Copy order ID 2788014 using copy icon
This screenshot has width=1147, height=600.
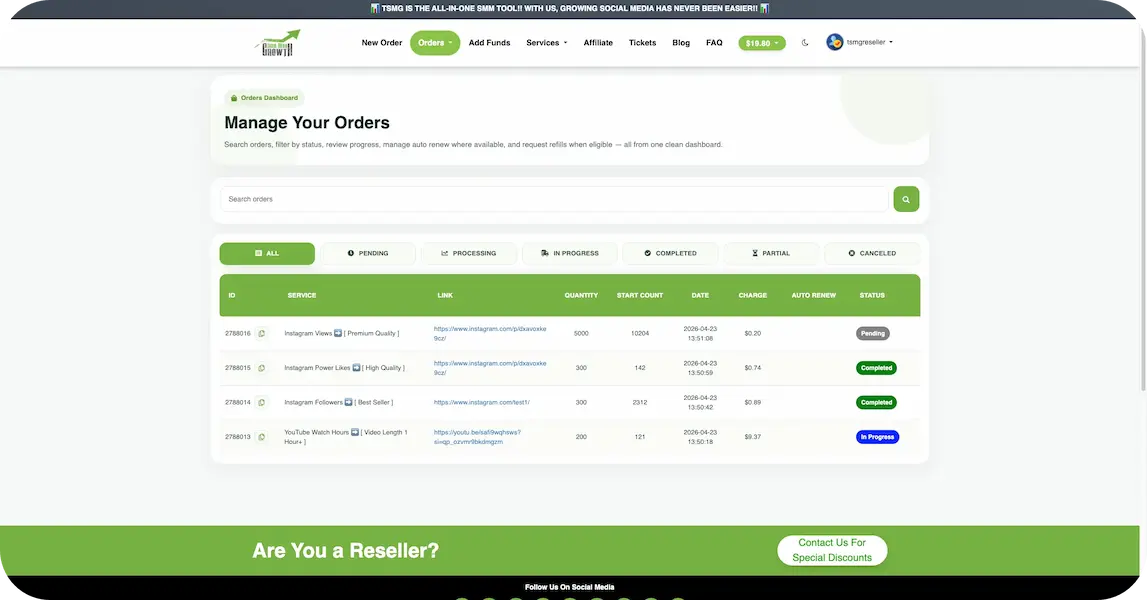[261, 402]
